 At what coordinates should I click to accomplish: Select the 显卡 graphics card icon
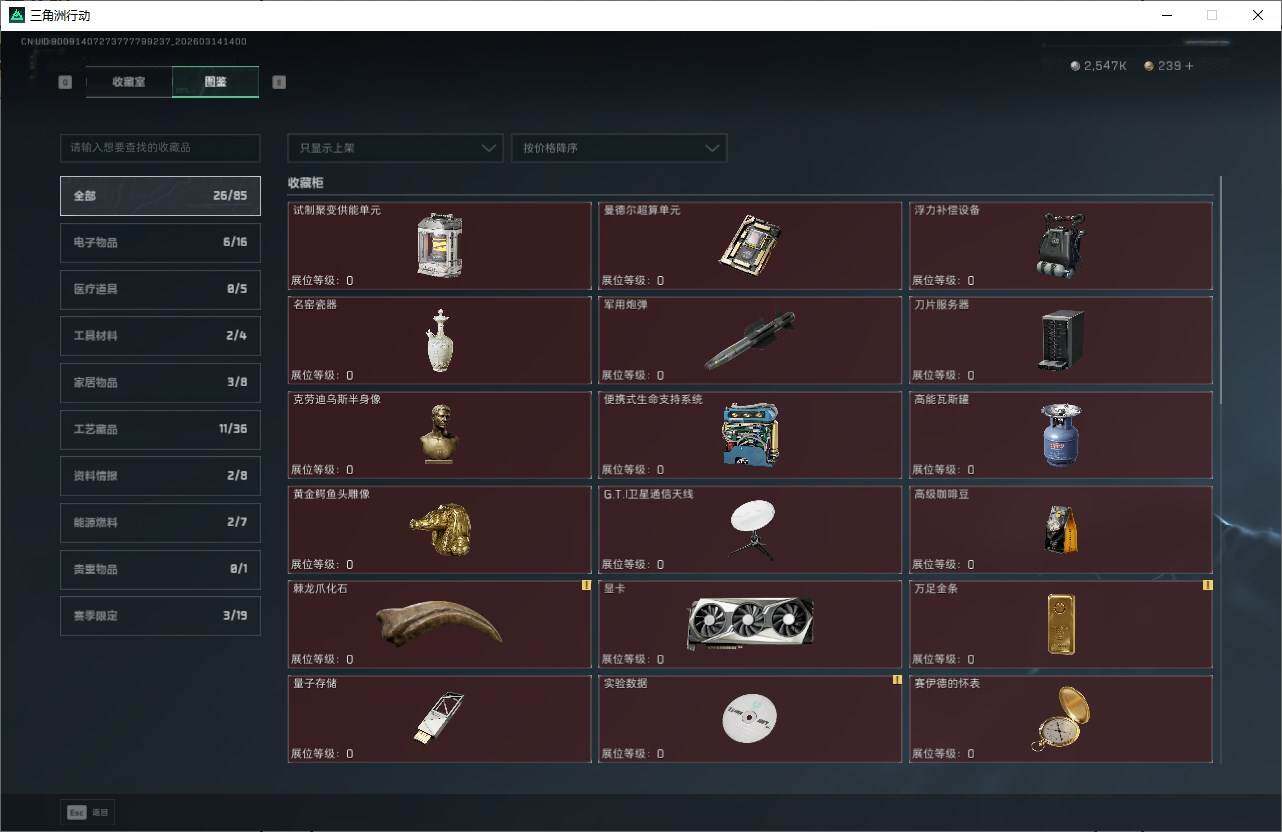tap(750, 623)
